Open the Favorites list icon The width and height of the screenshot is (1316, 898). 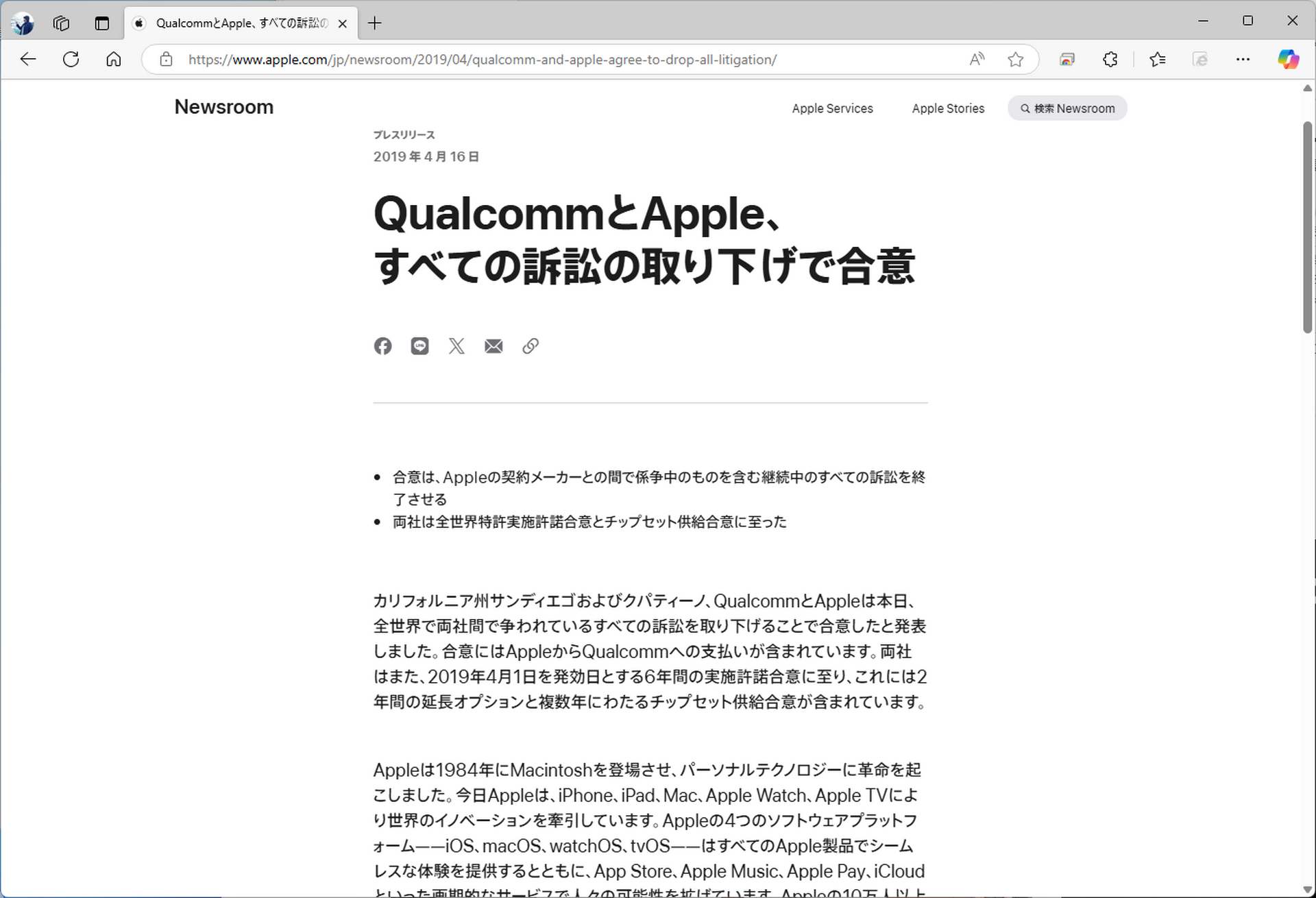click(x=1158, y=60)
